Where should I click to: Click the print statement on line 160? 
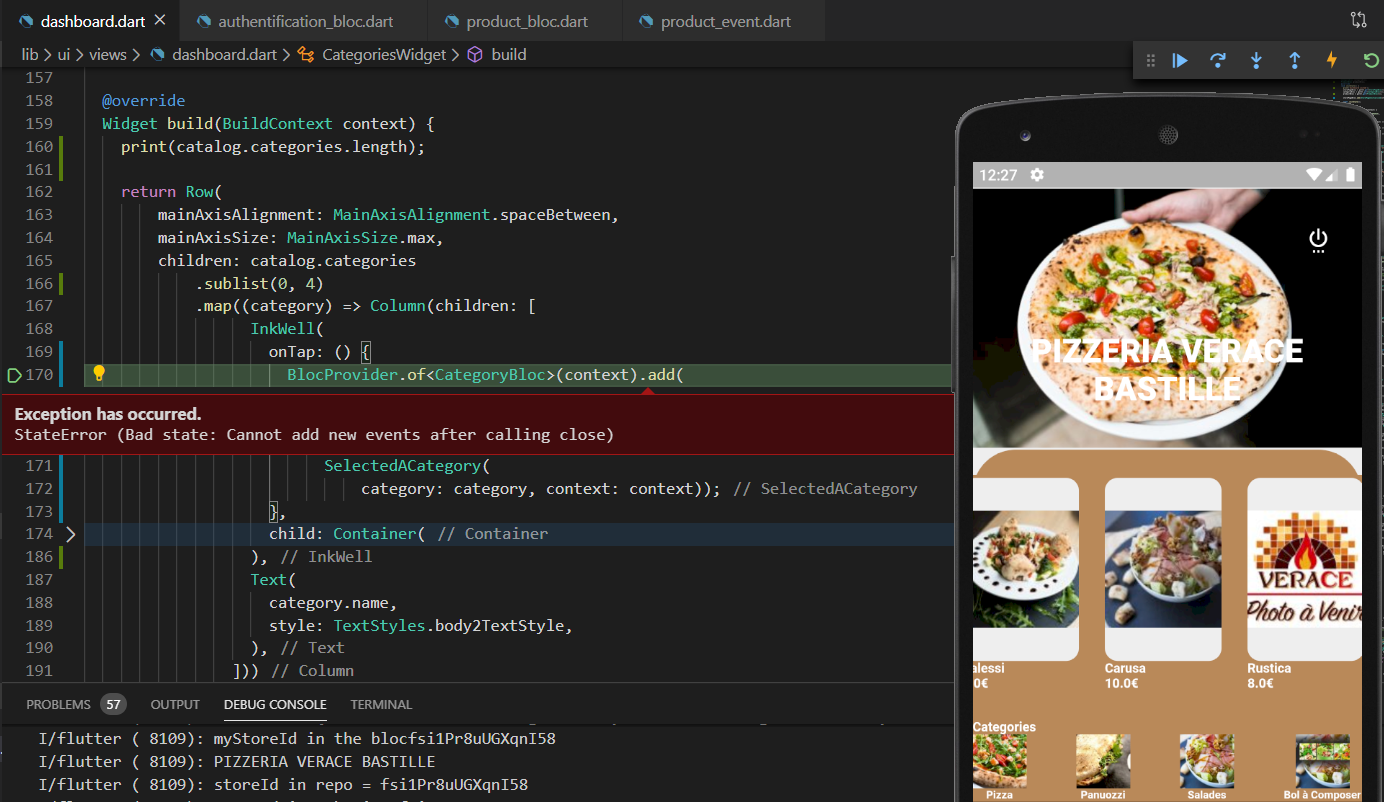[273, 147]
